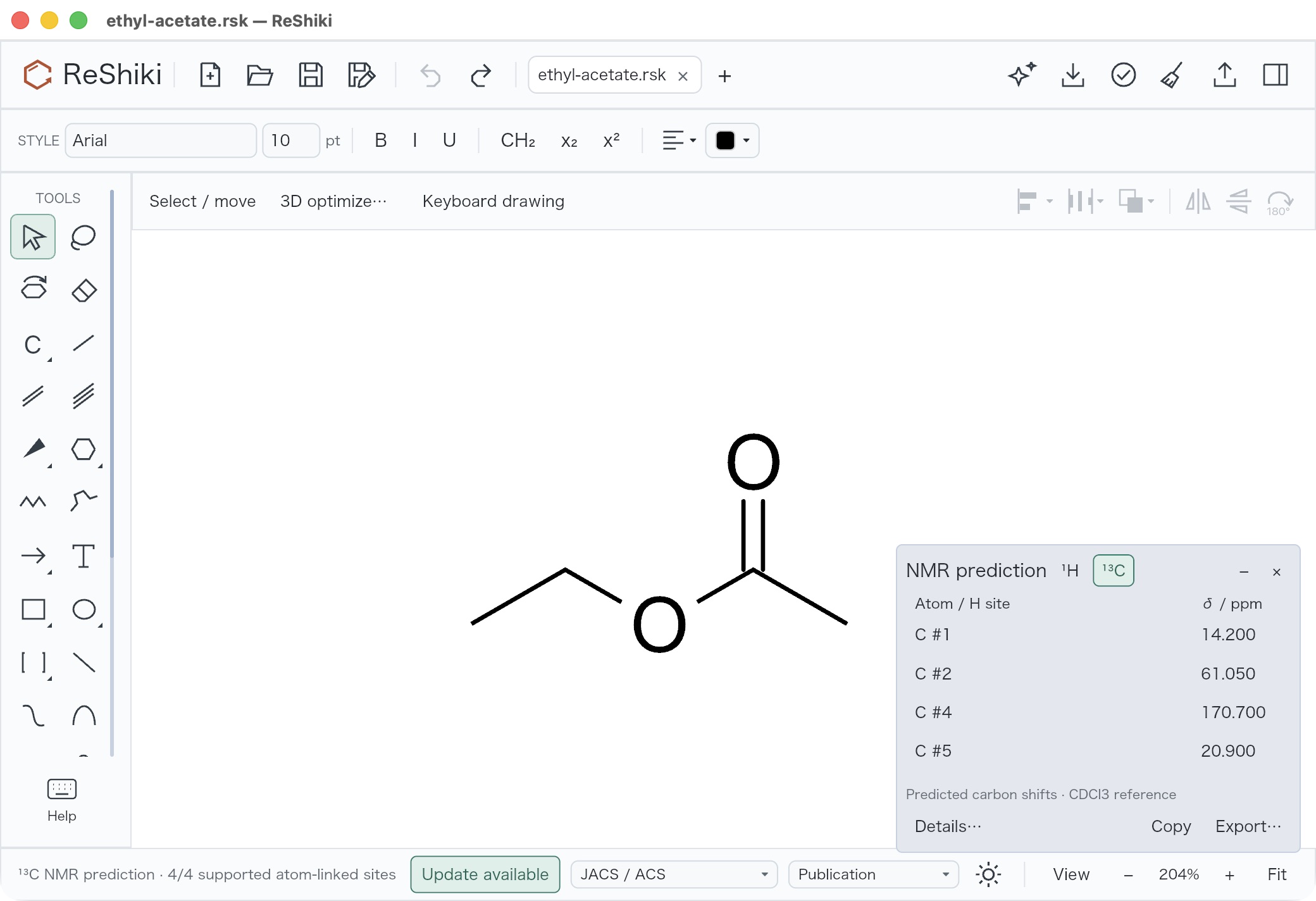This screenshot has height=901, width=1316.
Task: Toggle Underline text formatting
Action: click(x=449, y=140)
